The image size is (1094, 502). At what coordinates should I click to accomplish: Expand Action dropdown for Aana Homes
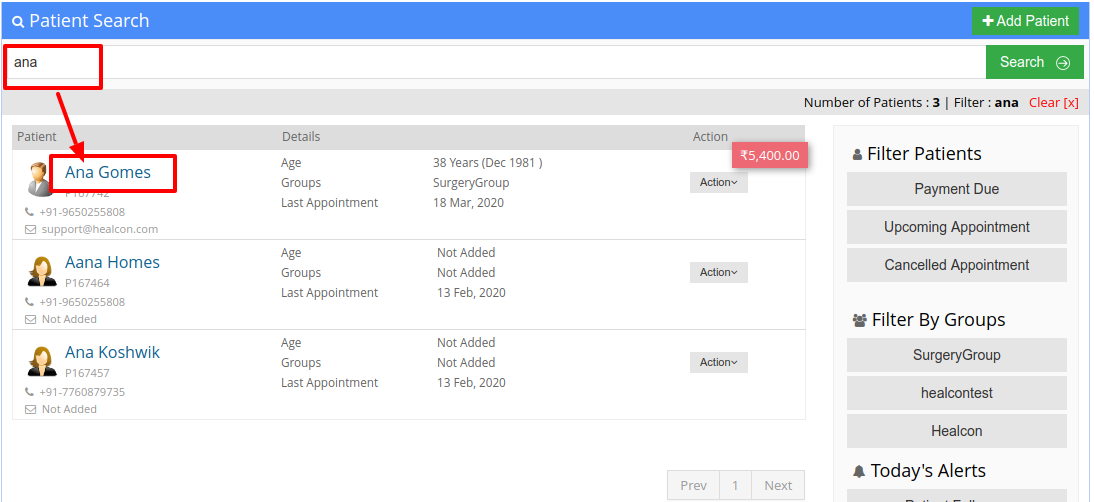719,273
